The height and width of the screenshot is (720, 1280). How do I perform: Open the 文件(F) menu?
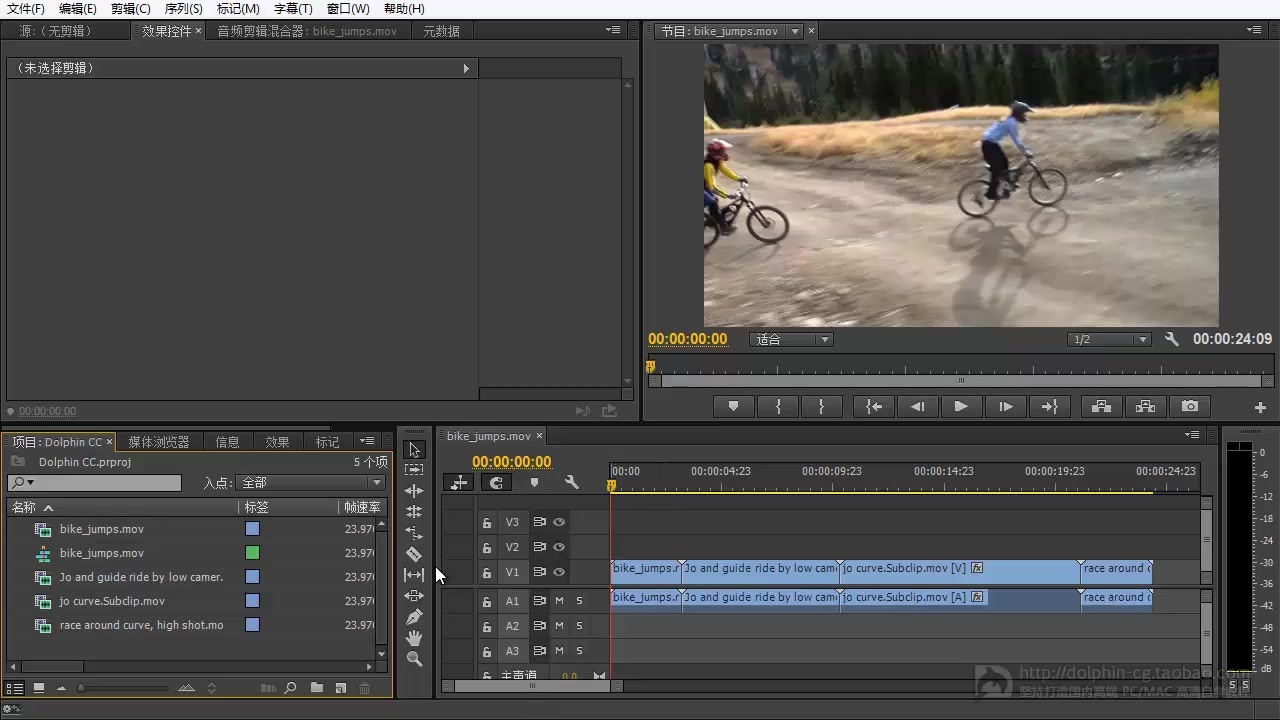[x=26, y=9]
